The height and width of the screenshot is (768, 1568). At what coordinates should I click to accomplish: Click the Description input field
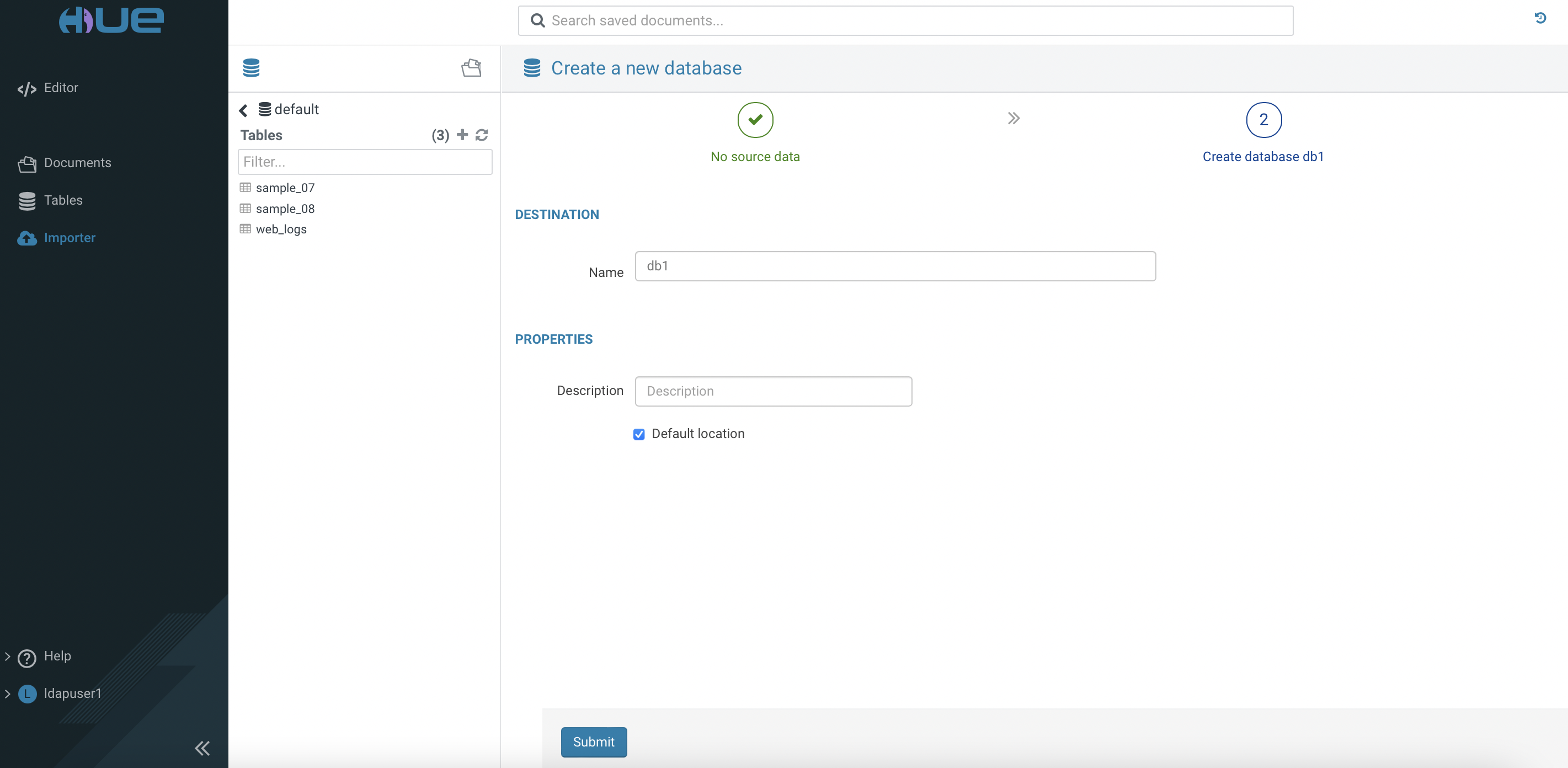pos(772,391)
